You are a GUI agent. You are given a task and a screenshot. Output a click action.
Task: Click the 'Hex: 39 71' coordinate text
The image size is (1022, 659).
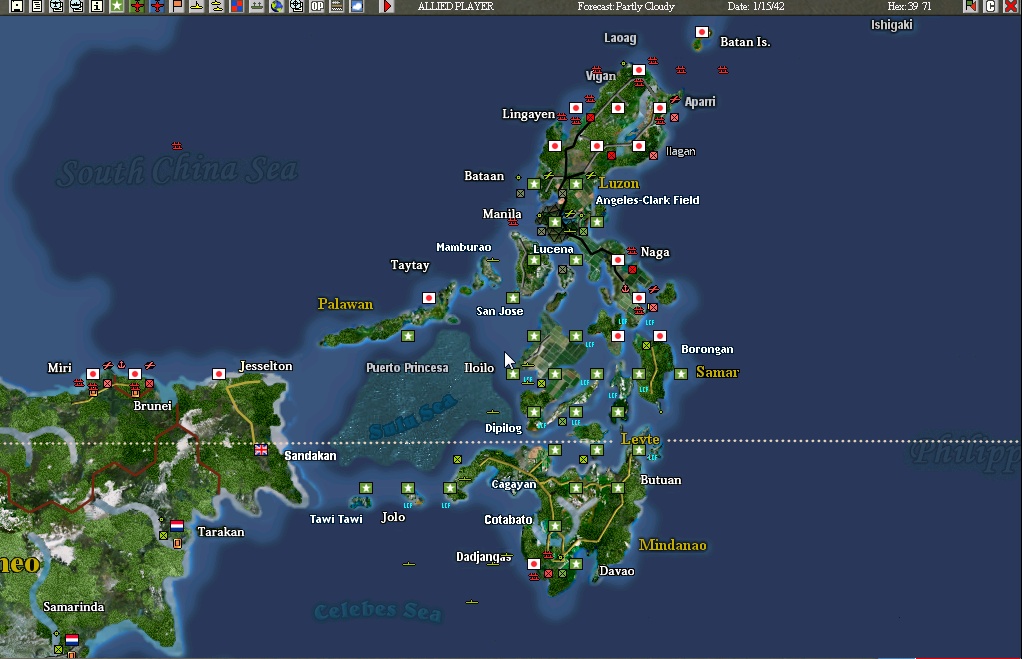point(909,7)
